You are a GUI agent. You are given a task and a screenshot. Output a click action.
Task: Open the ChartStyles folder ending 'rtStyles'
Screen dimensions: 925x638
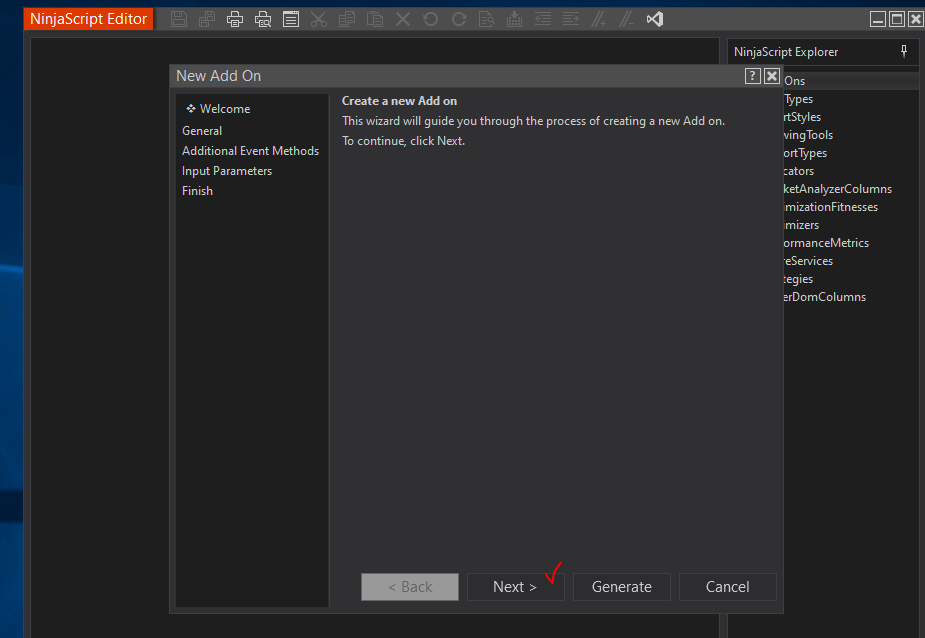click(x=802, y=117)
